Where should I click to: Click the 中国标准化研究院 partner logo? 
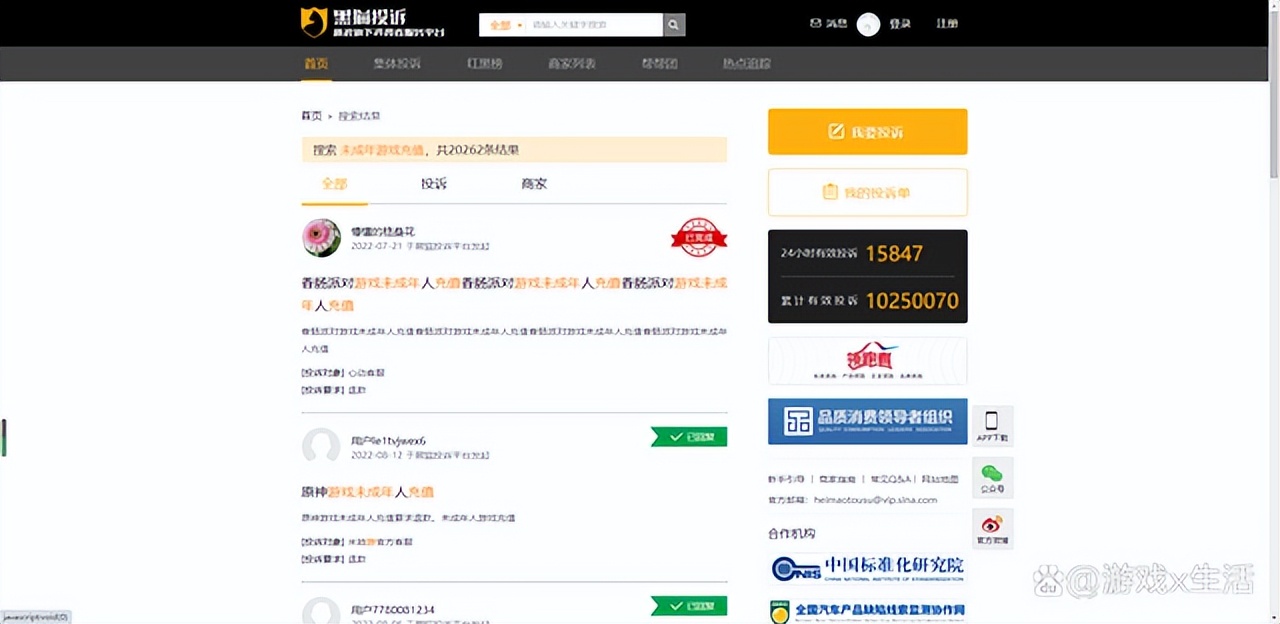[866, 566]
